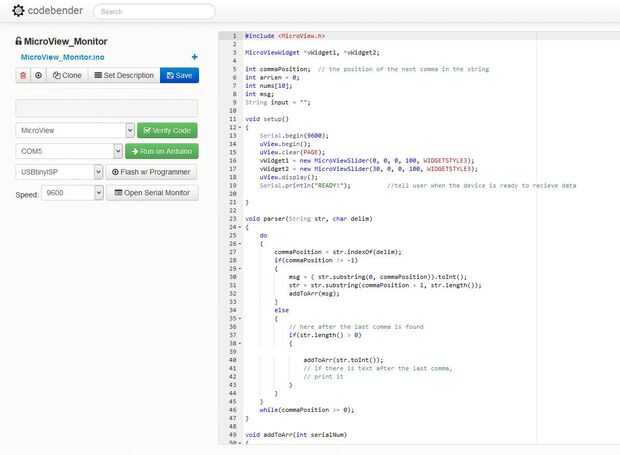
Task: Run the sketch on Arduino
Action: pyautogui.click(x=162, y=151)
